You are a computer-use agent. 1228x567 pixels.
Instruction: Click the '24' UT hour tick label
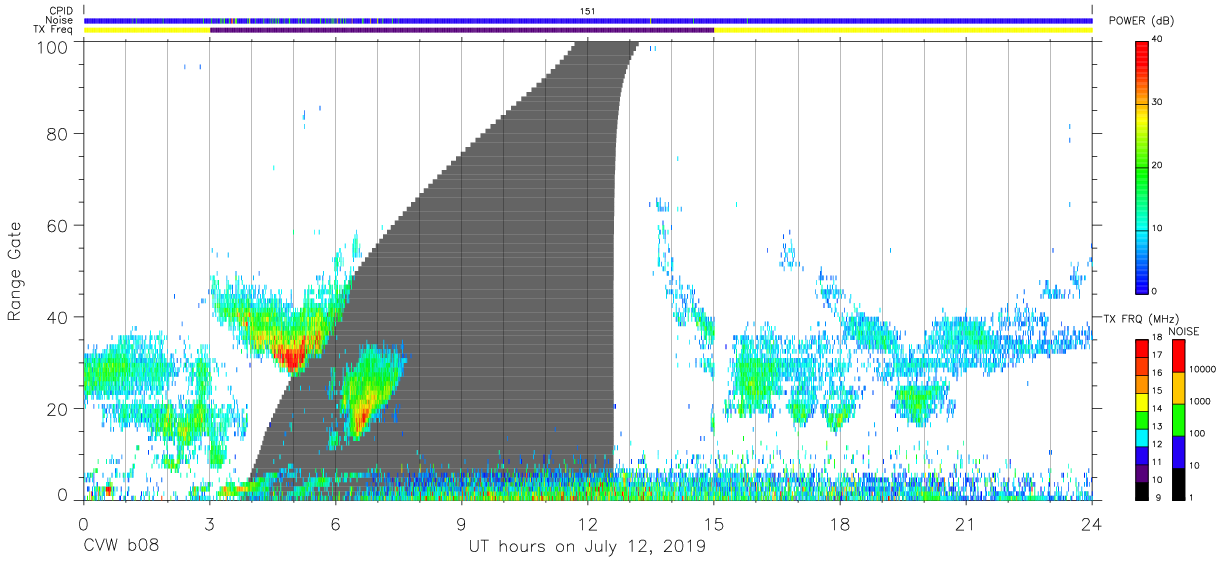1091,523
